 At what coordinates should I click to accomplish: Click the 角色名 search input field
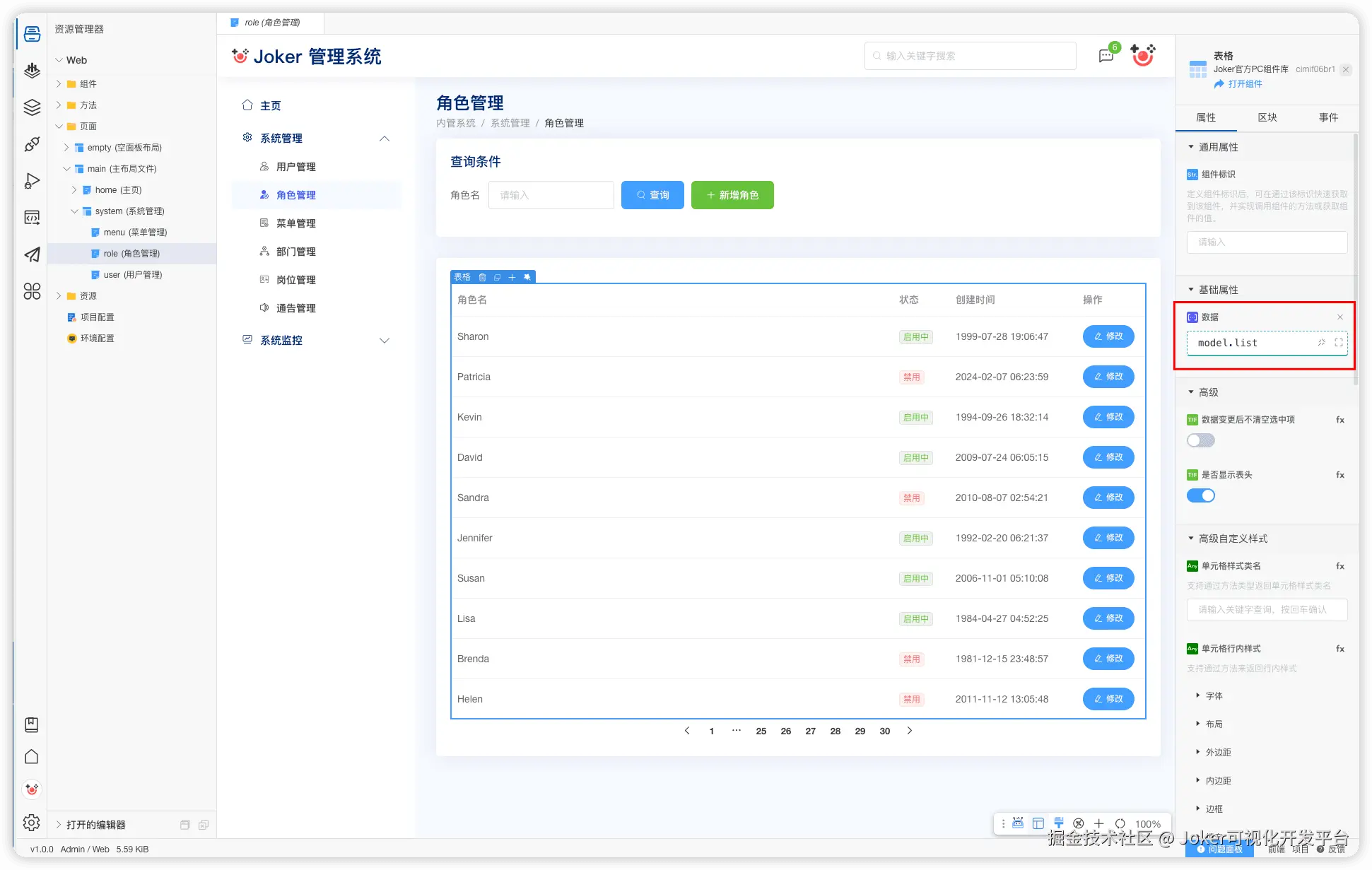[x=551, y=195]
